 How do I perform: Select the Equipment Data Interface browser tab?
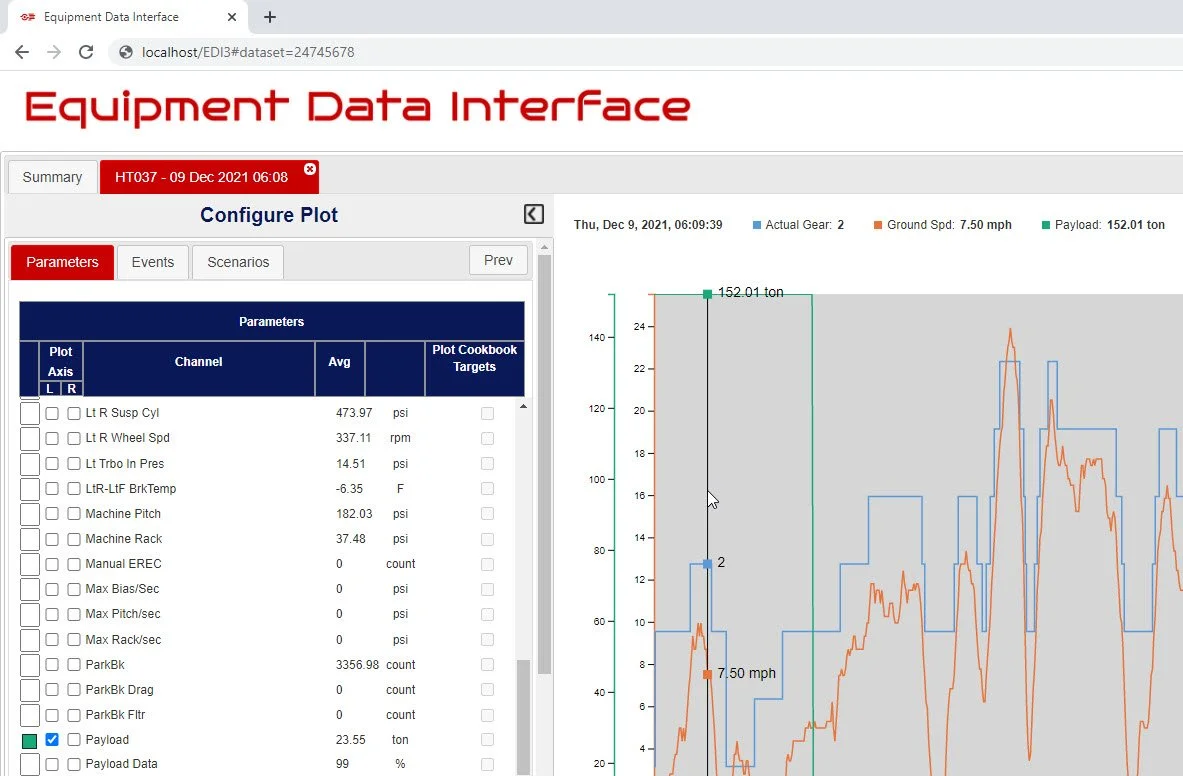[127, 17]
